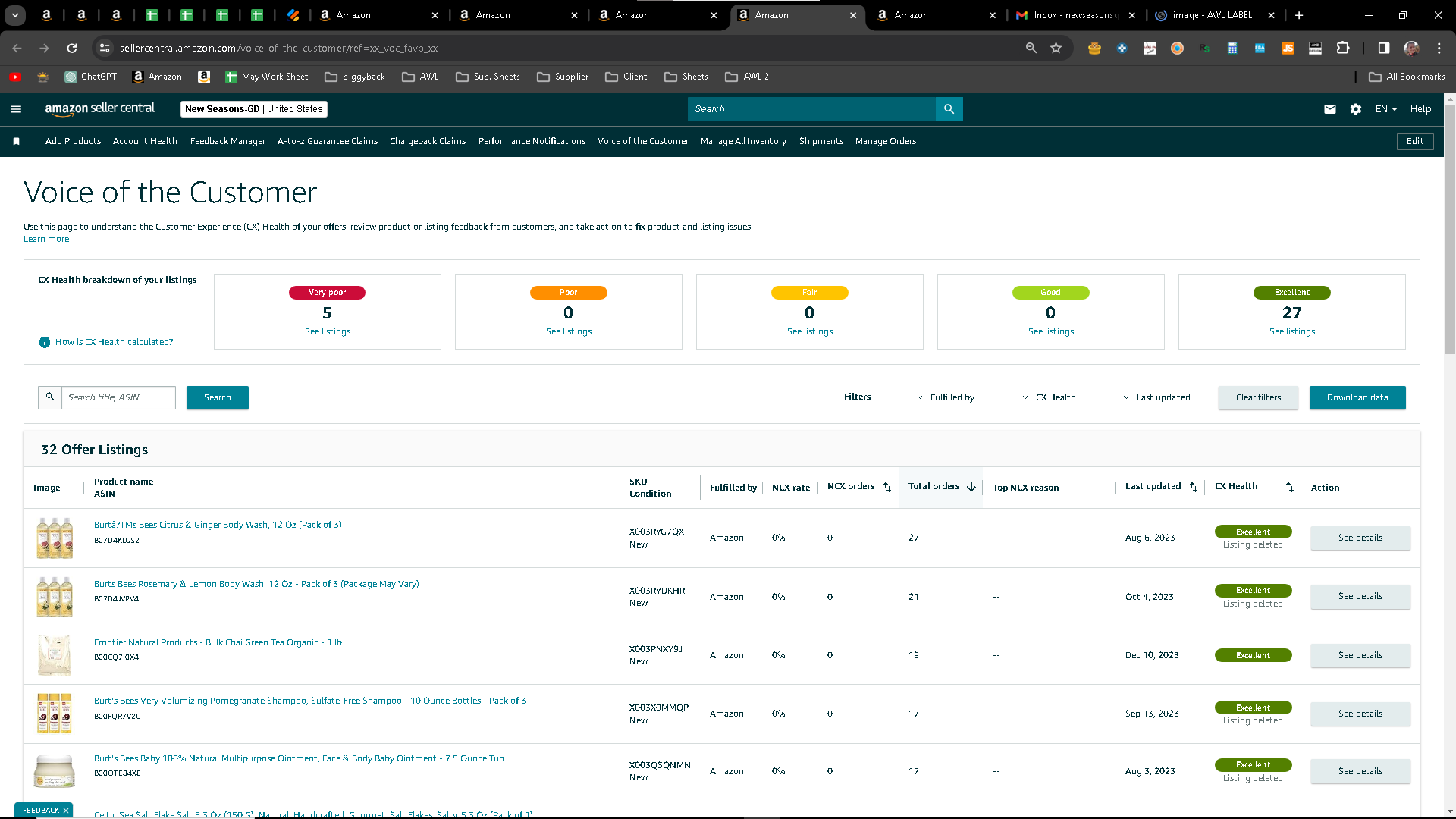The width and height of the screenshot is (1456, 819).
Task: Open the Supplier bookmarks folder
Action: click(x=563, y=77)
